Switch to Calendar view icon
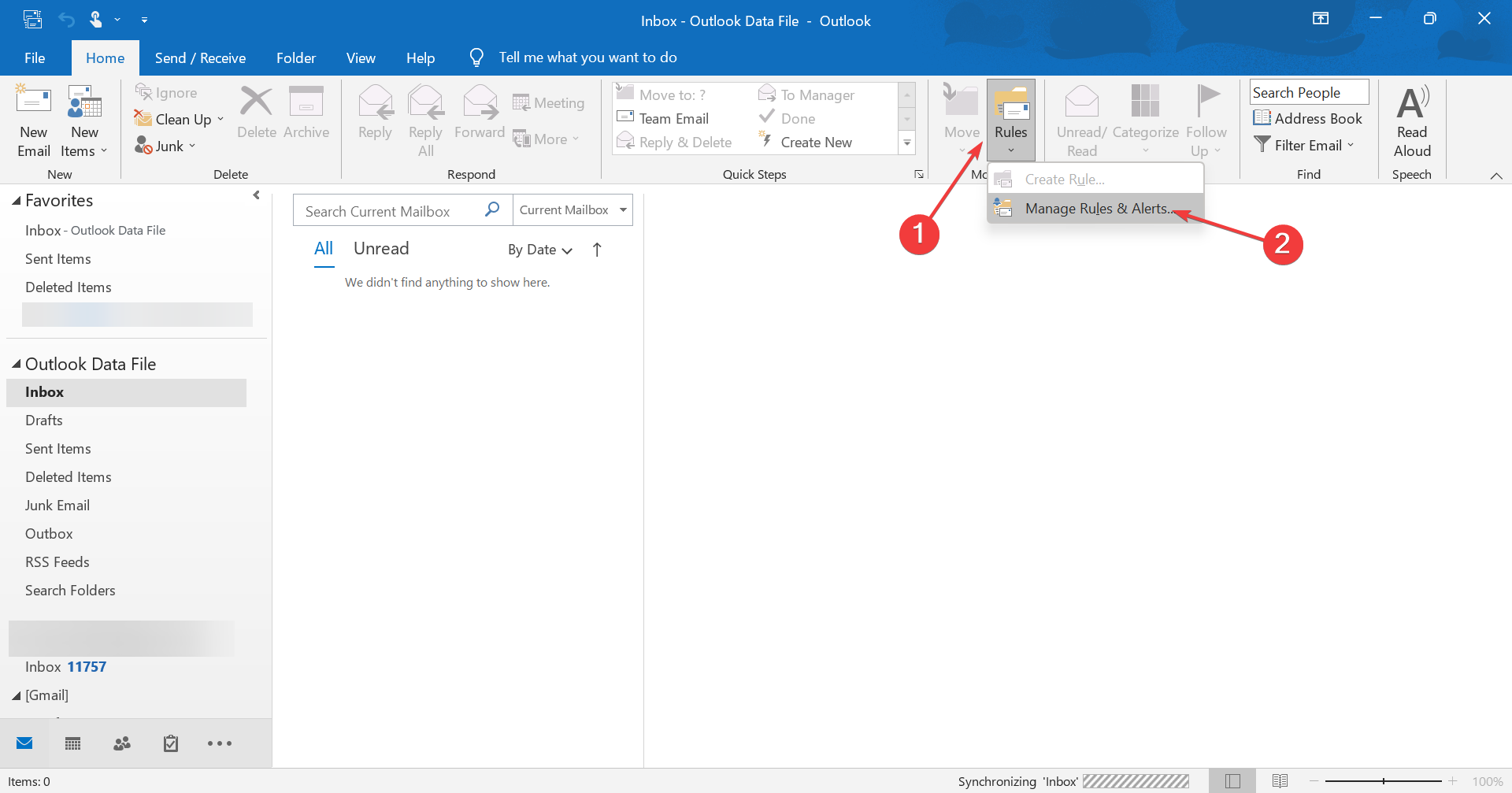This screenshot has height=793, width=1512. point(73,743)
